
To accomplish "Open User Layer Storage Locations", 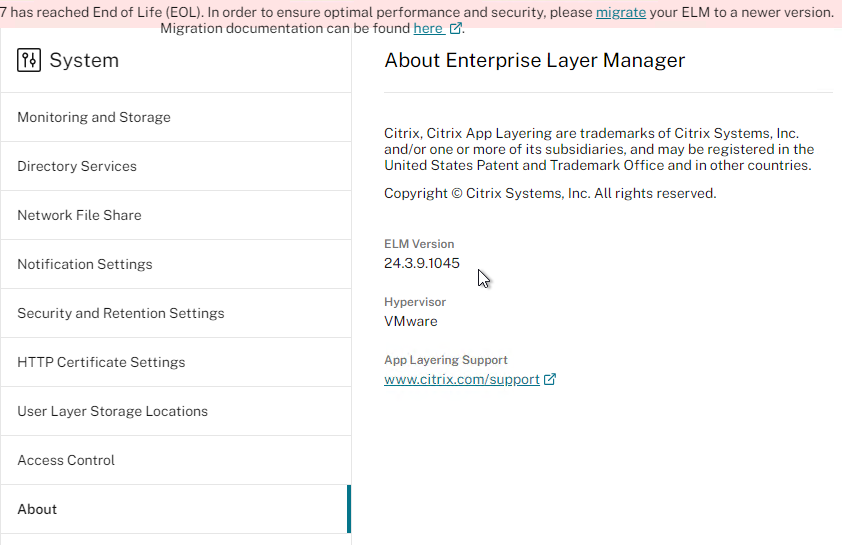I will (x=176, y=411).
